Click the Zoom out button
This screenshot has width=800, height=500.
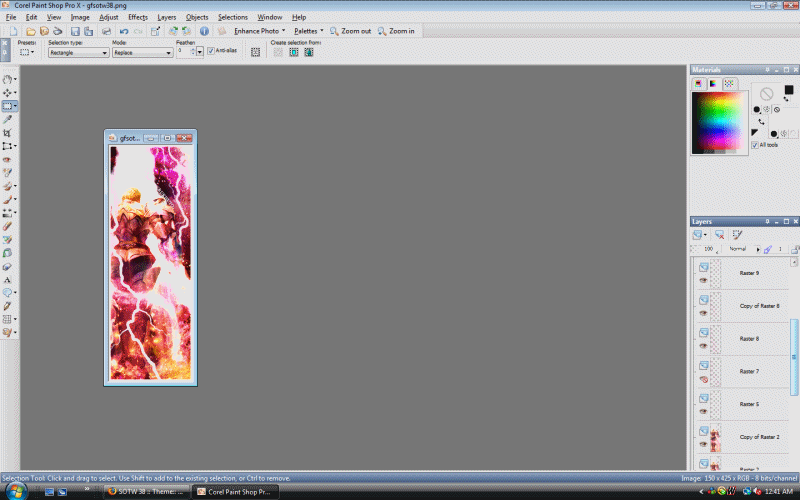tap(351, 31)
